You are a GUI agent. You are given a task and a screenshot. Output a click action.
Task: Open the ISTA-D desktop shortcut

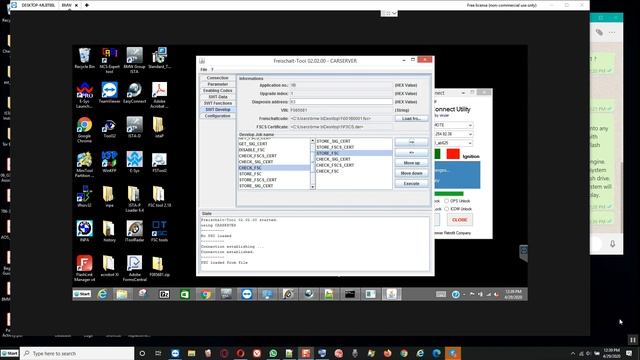coord(134,127)
